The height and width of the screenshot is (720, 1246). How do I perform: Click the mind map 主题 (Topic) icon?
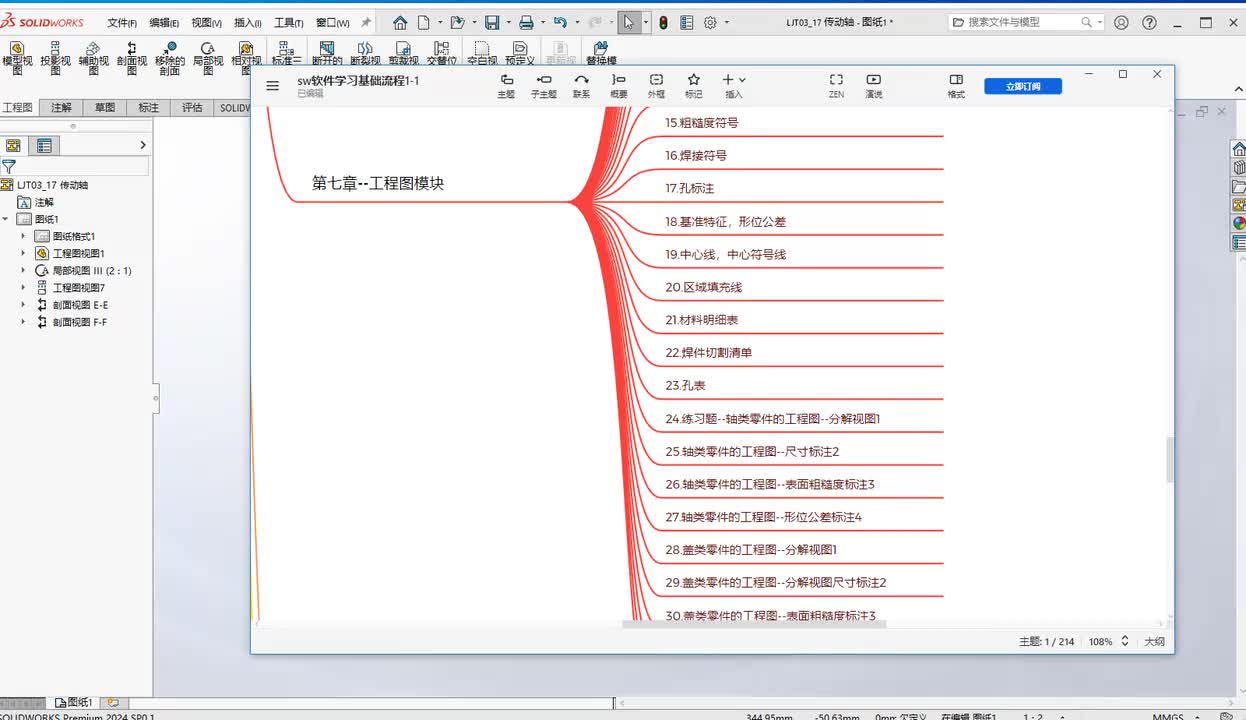[x=506, y=86]
